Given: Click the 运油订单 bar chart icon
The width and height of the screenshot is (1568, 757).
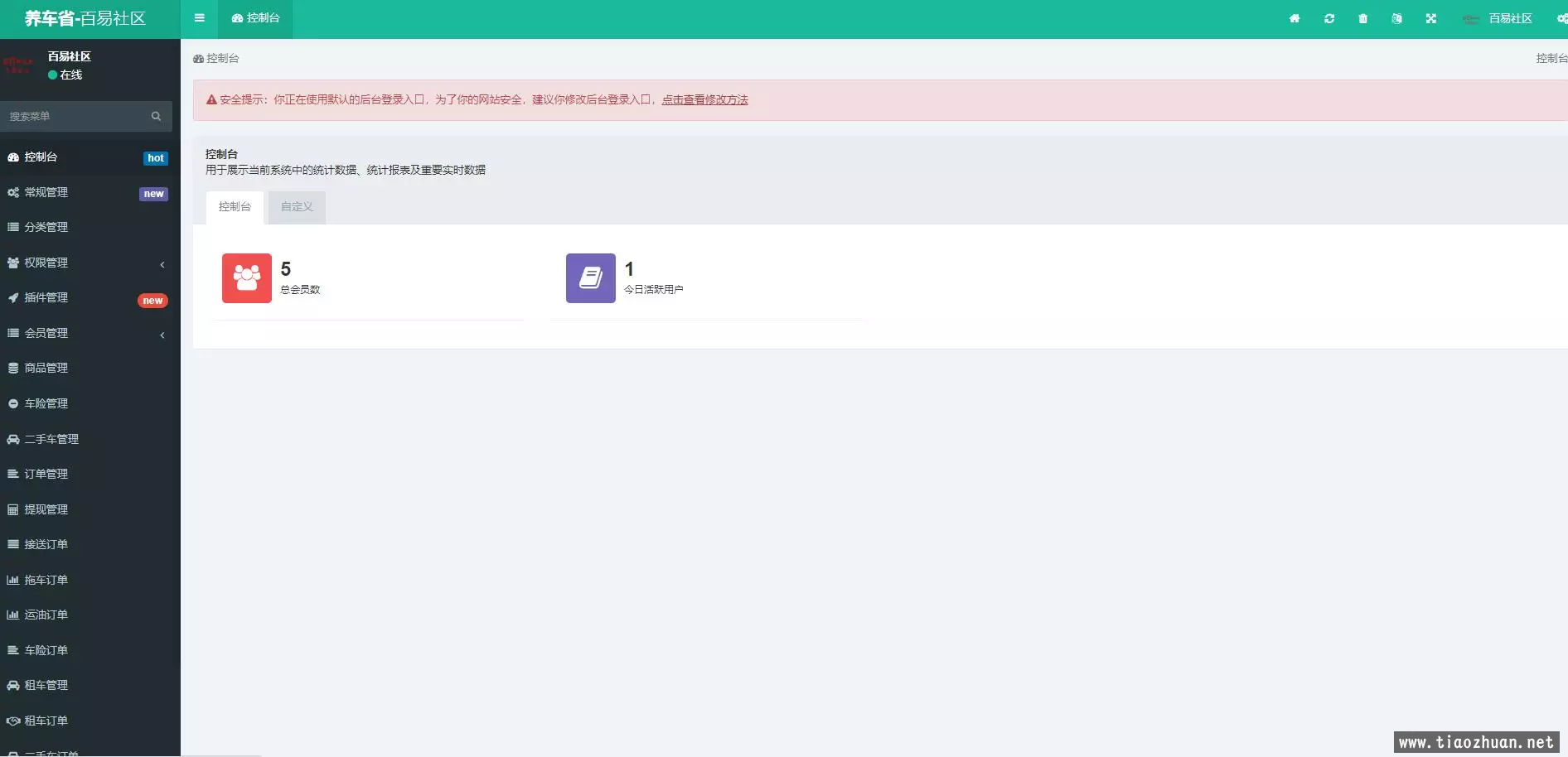Looking at the screenshot, I should [13, 615].
